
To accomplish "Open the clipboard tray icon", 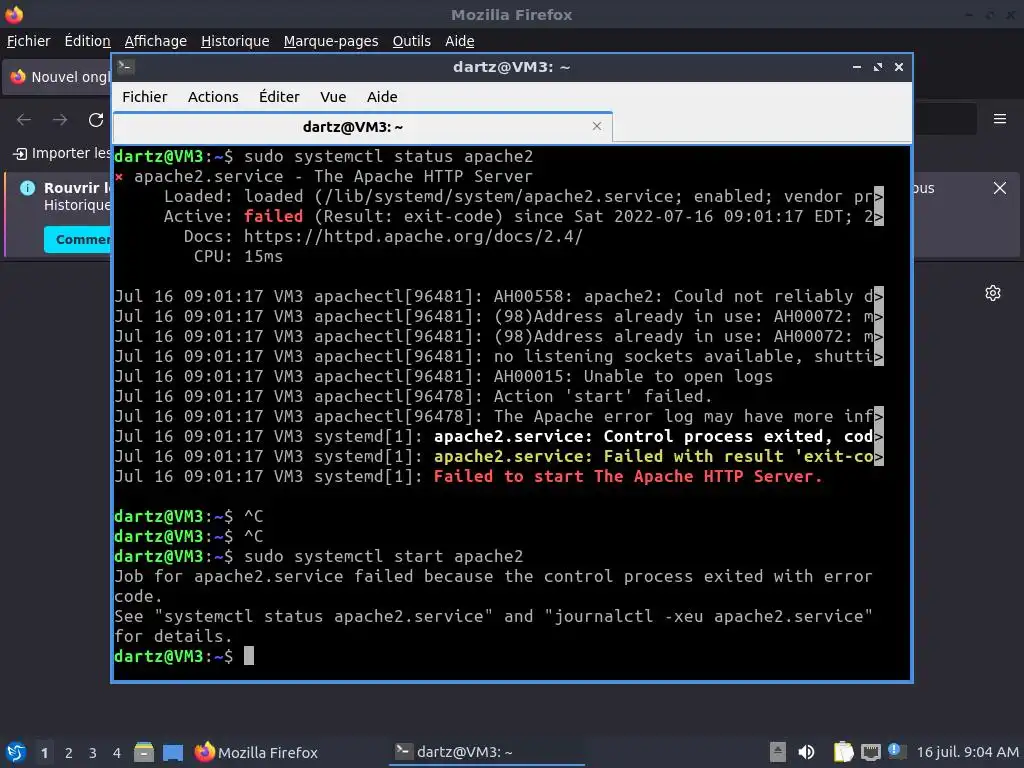I will (x=843, y=752).
